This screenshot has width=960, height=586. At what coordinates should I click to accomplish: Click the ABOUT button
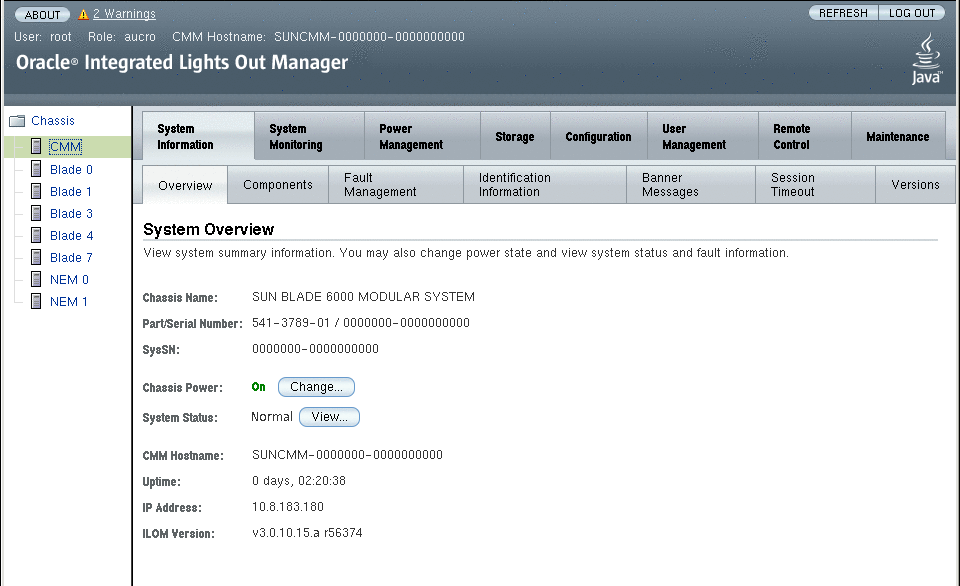tap(42, 14)
